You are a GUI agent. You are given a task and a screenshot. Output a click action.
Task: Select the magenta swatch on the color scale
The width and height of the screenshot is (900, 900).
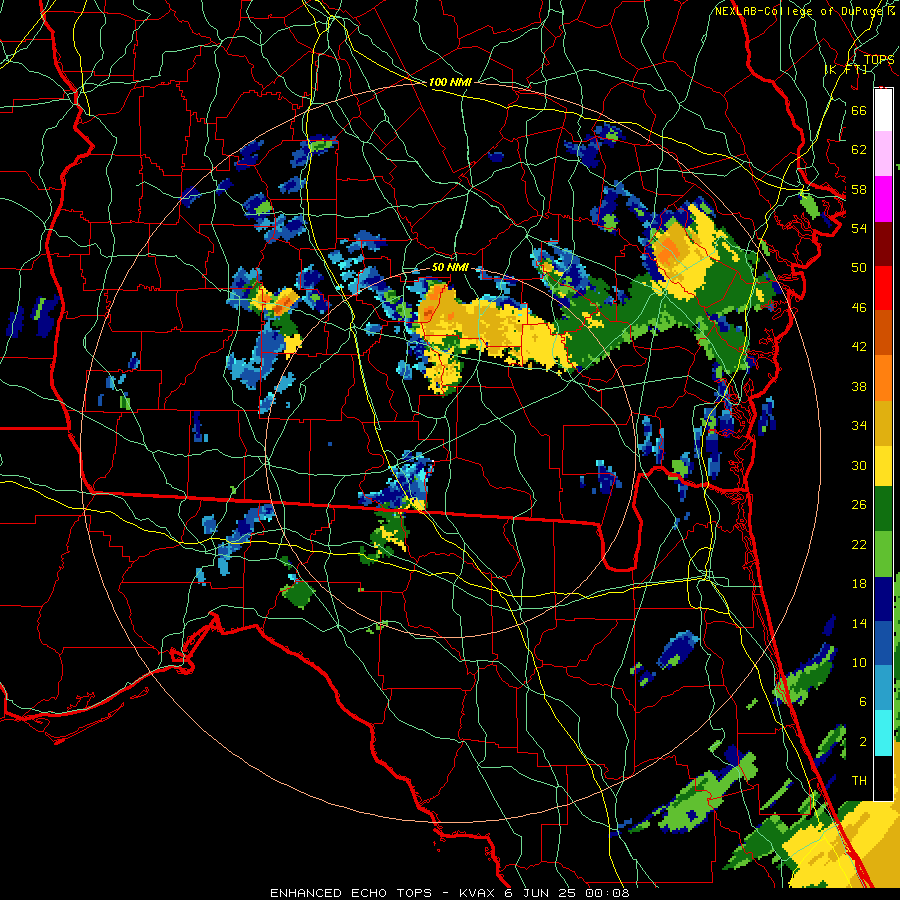pyautogui.click(x=883, y=198)
